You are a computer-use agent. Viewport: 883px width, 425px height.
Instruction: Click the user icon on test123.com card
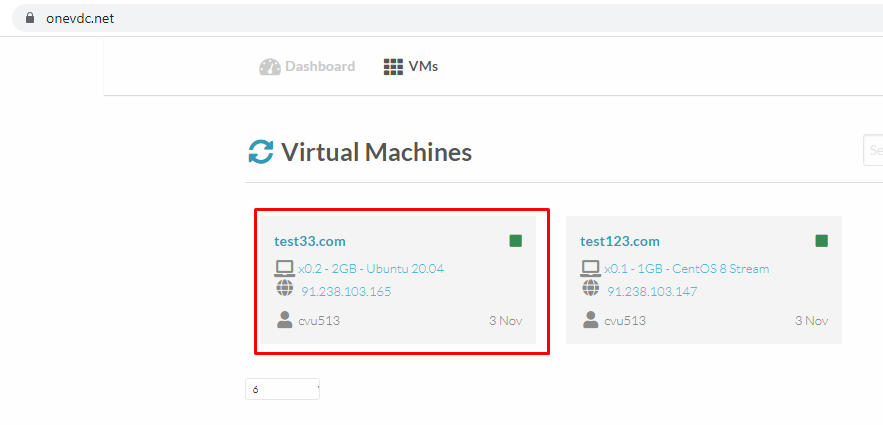pos(590,320)
